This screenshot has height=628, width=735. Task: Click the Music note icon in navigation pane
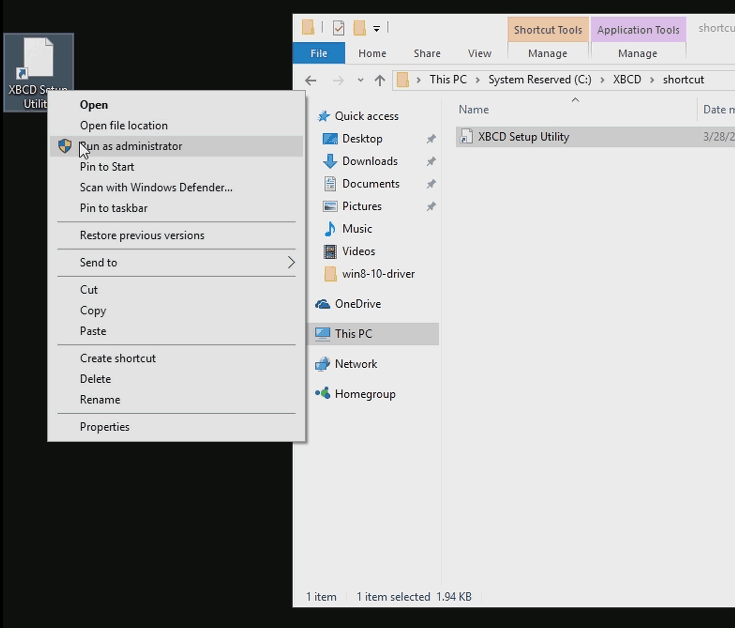tap(330, 229)
